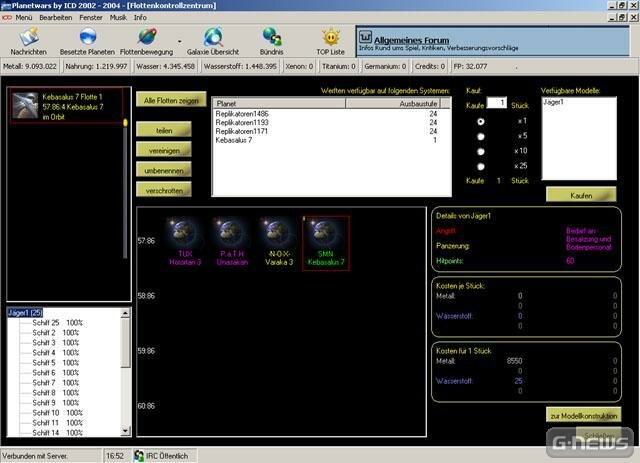Sort by the Ausbaustufe column header
The image size is (640, 463).
click(393, 104)
